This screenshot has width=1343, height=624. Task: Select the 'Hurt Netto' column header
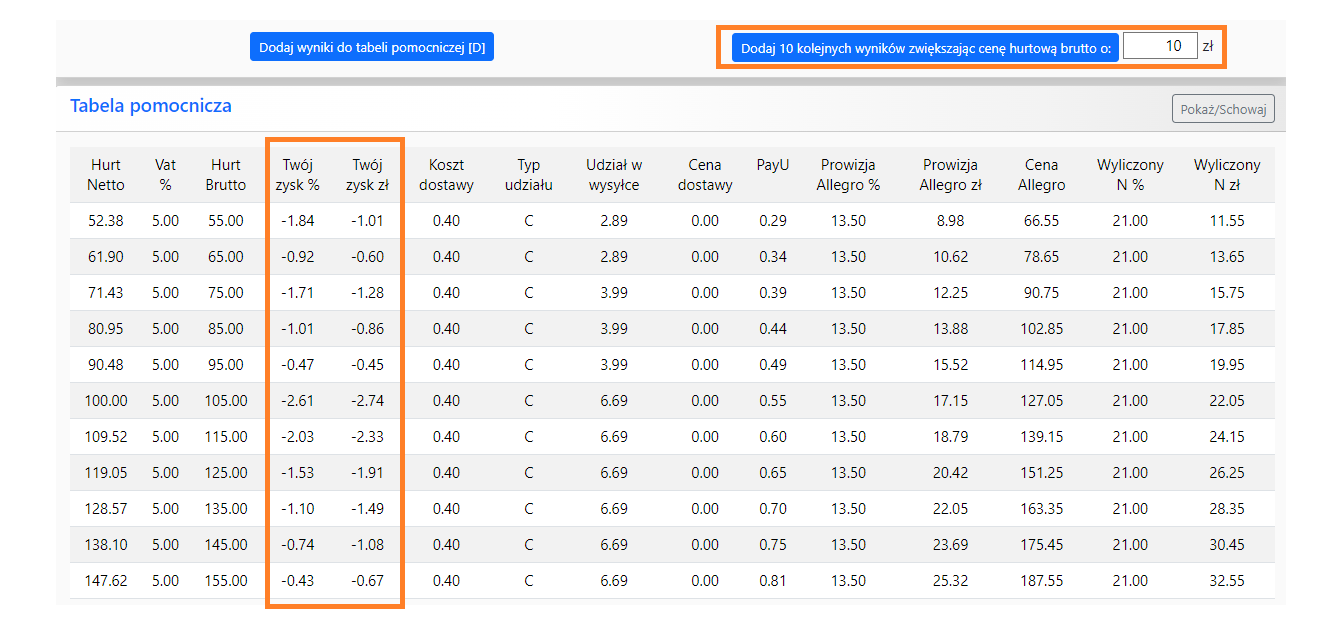tap(106, 175)
